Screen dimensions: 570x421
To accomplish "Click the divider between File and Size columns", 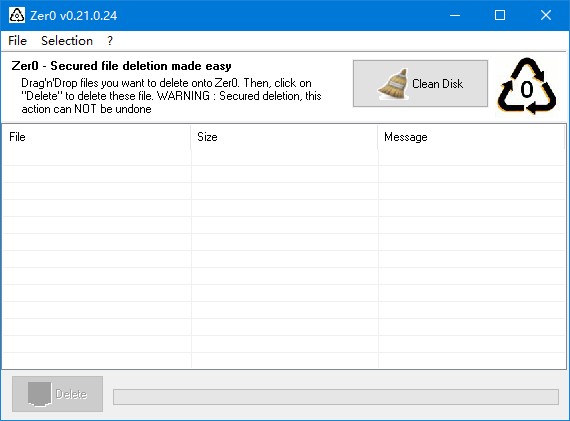I will click(x=190, y=137).
